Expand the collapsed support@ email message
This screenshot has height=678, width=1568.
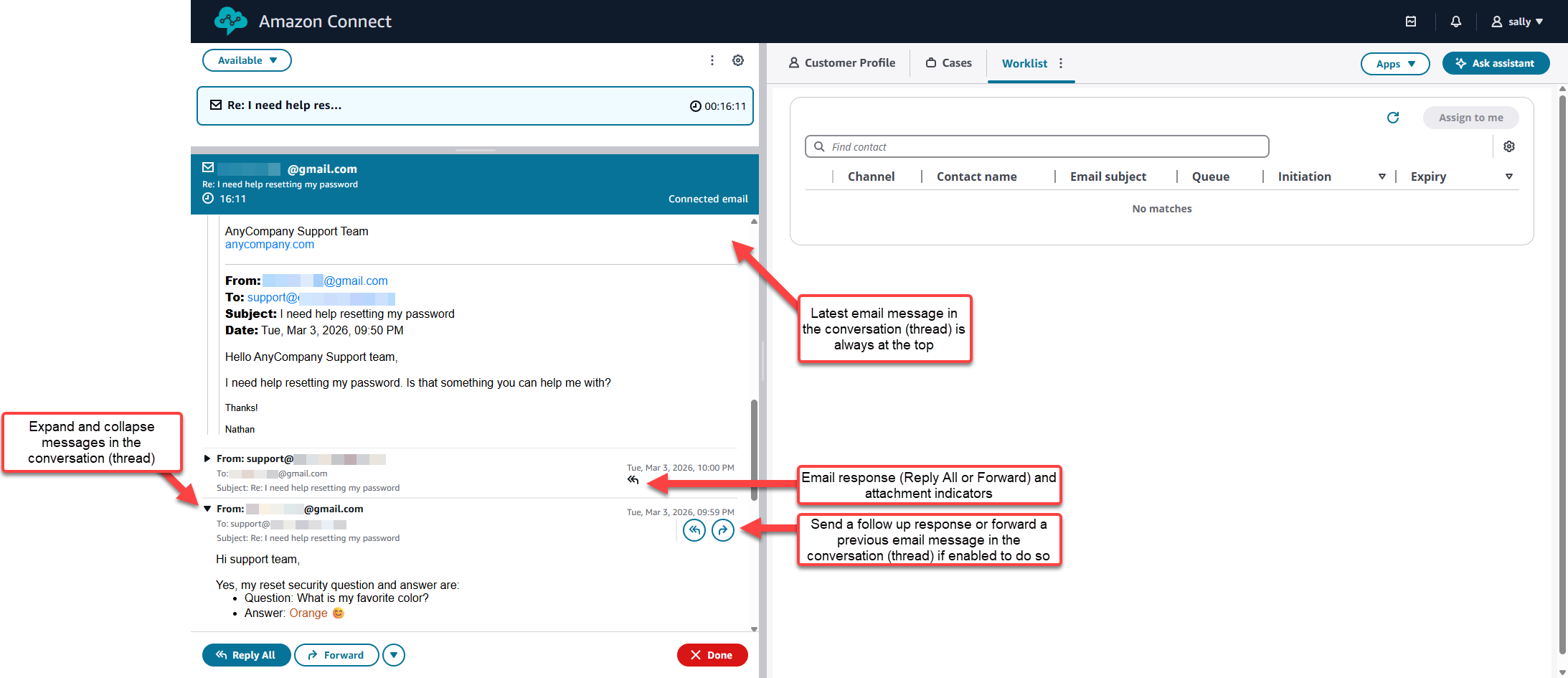coord(207,458)
